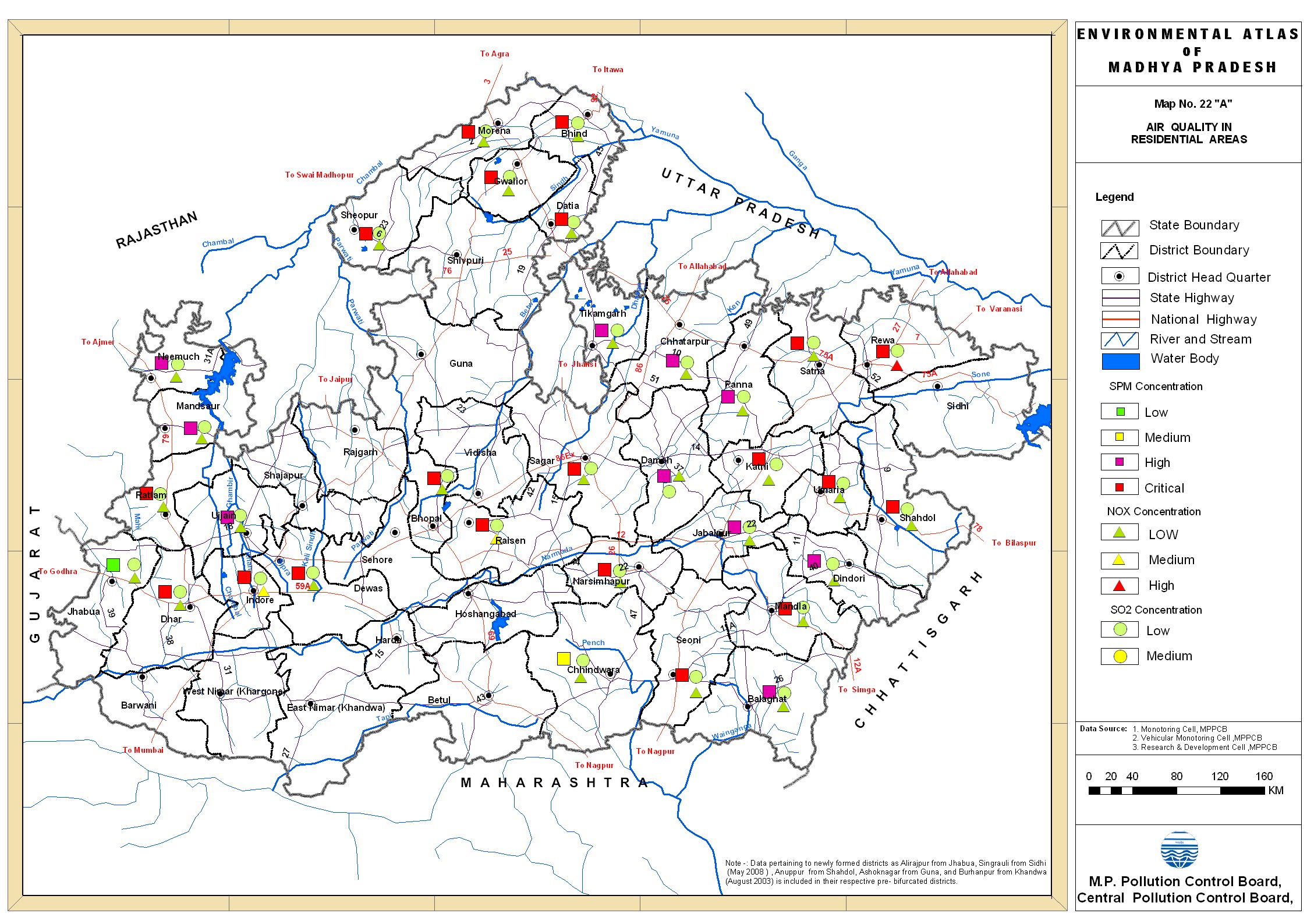Click the 'To Swai Madhopur' route label

(319, 175)
